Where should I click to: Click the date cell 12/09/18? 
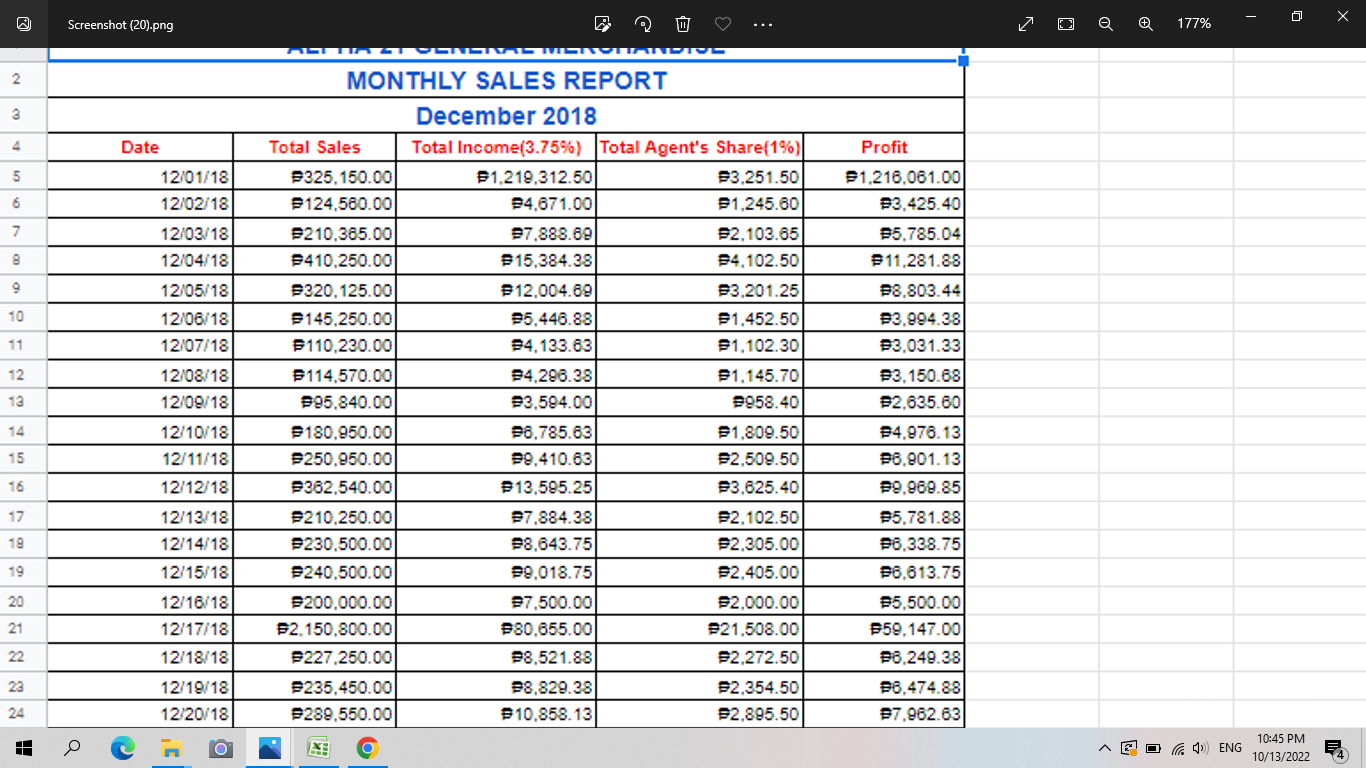tap(195, 402)
